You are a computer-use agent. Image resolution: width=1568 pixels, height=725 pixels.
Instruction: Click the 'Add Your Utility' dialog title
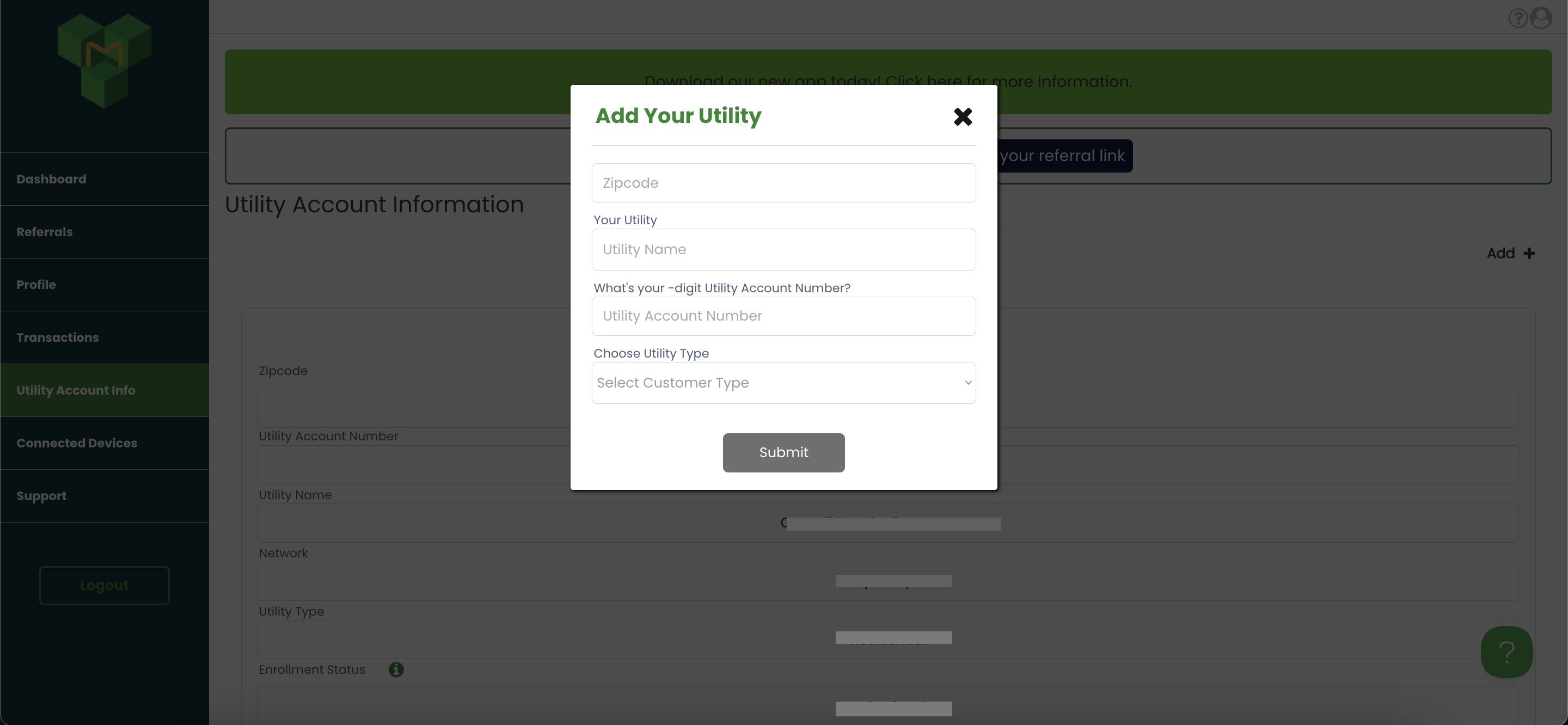coord(678,116)
